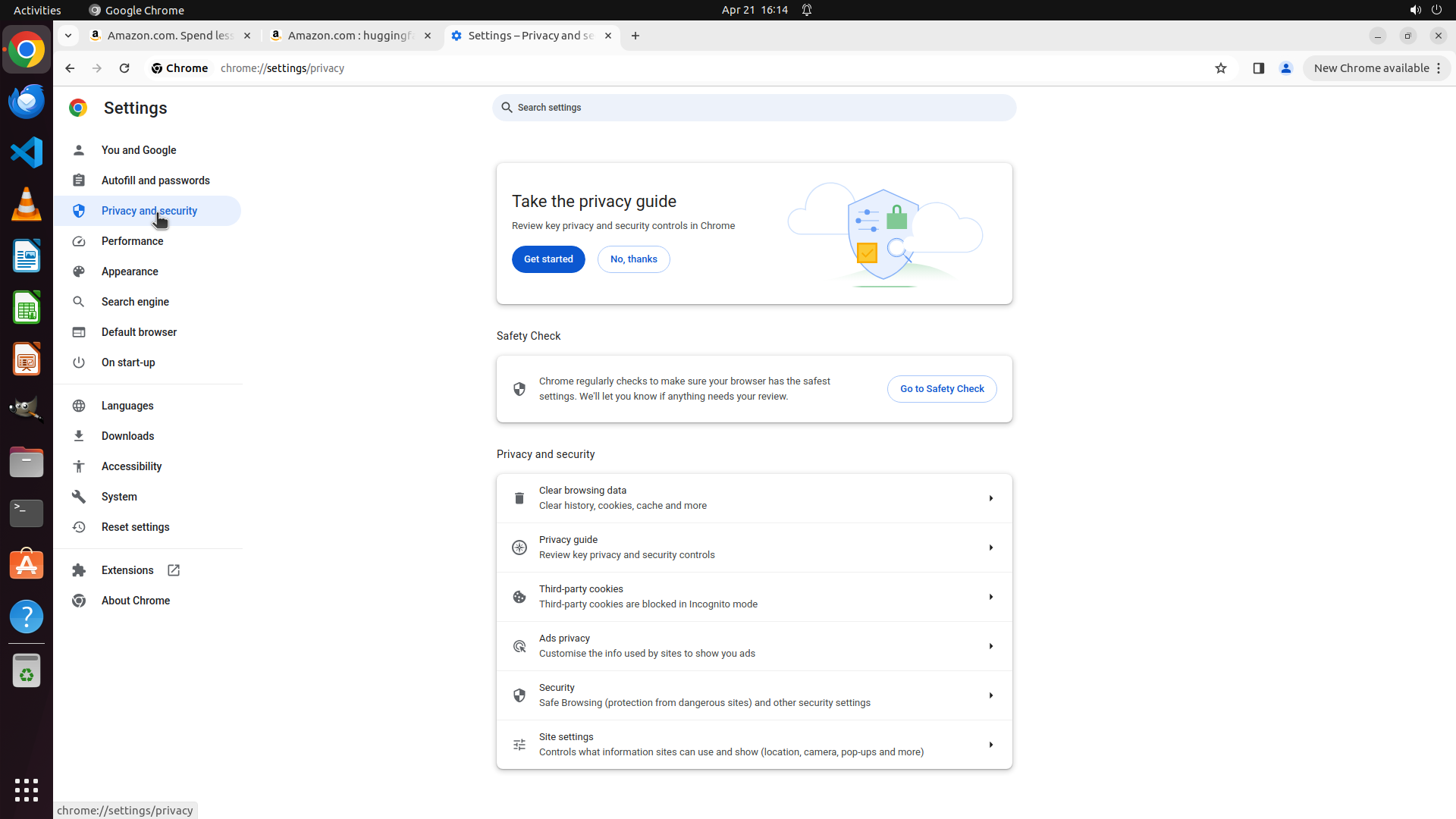Open system volume indicator
This screenshot has height=819, width=1456.
[x=1415, y=10]
